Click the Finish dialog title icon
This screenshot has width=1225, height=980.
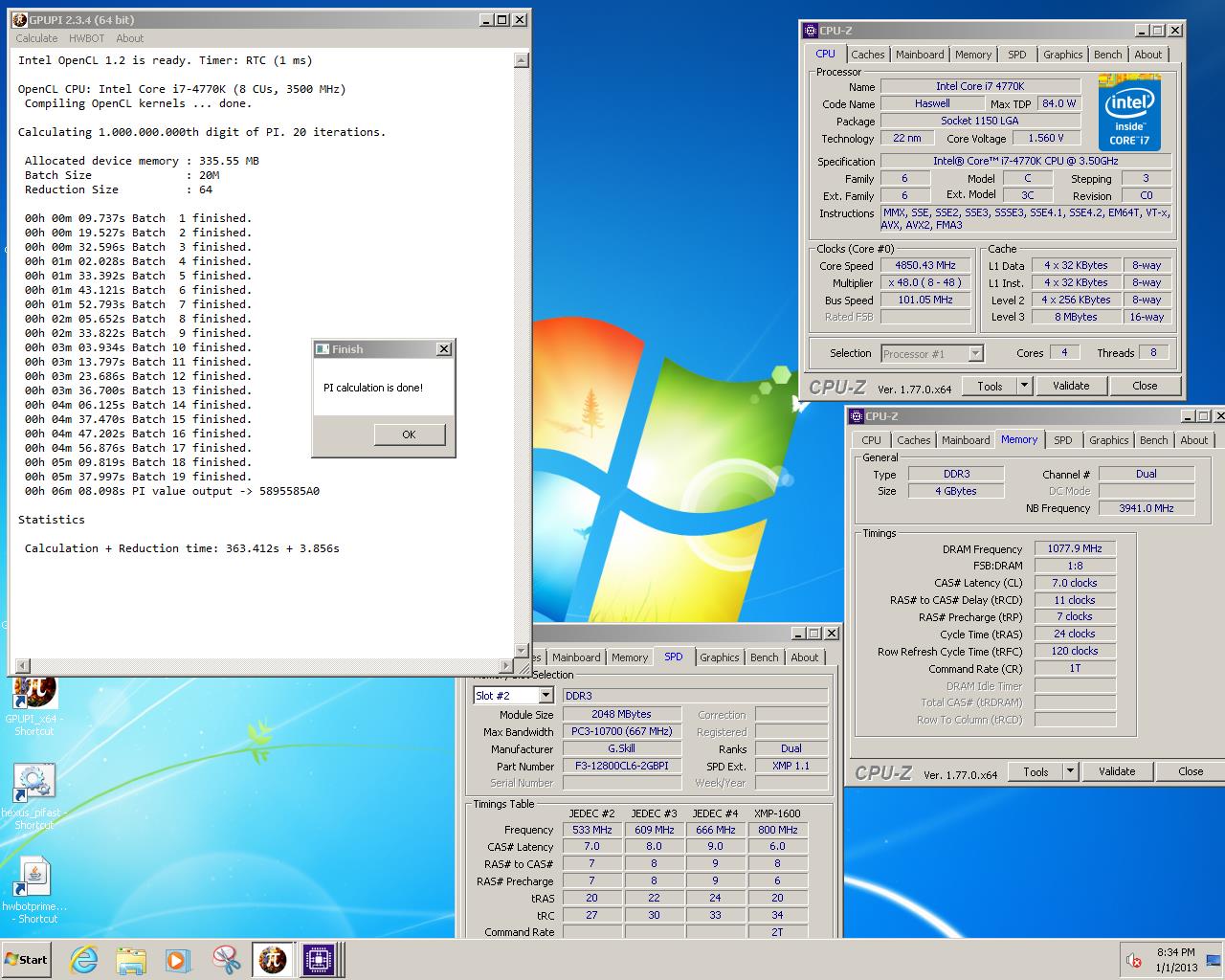pos(323,349)
